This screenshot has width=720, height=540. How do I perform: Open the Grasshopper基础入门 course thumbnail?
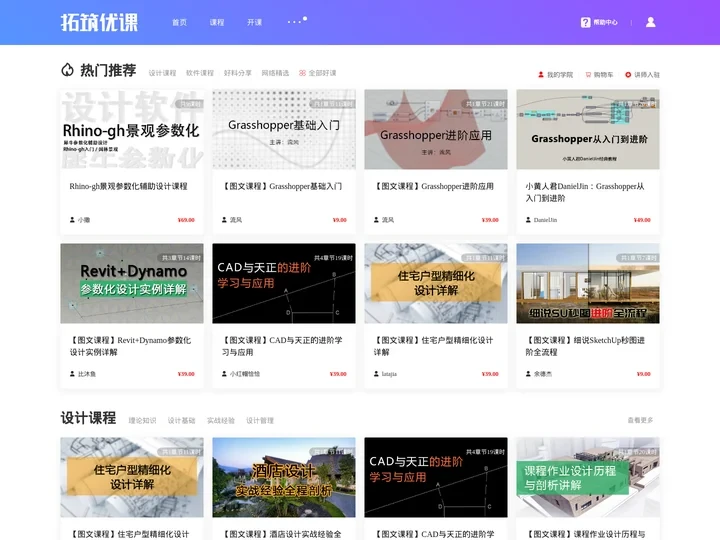pos(284,129)
